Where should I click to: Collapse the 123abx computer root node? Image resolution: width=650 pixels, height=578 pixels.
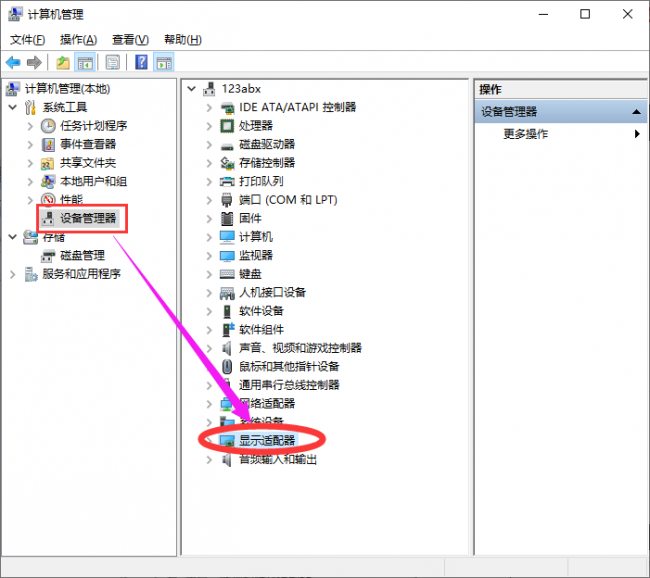pos(192,89)
